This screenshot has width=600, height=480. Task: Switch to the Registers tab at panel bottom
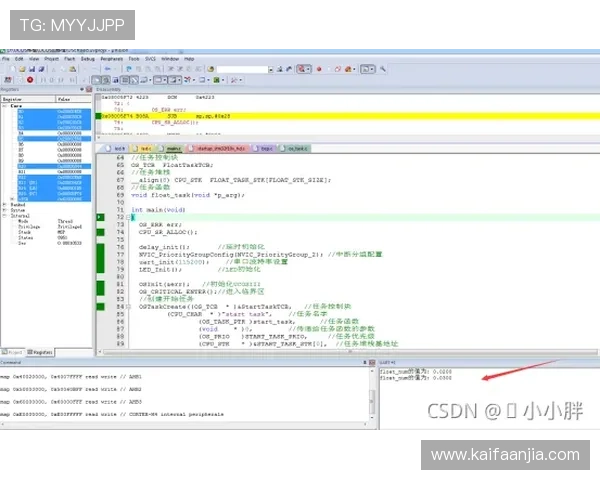click(x=40, y=352)
